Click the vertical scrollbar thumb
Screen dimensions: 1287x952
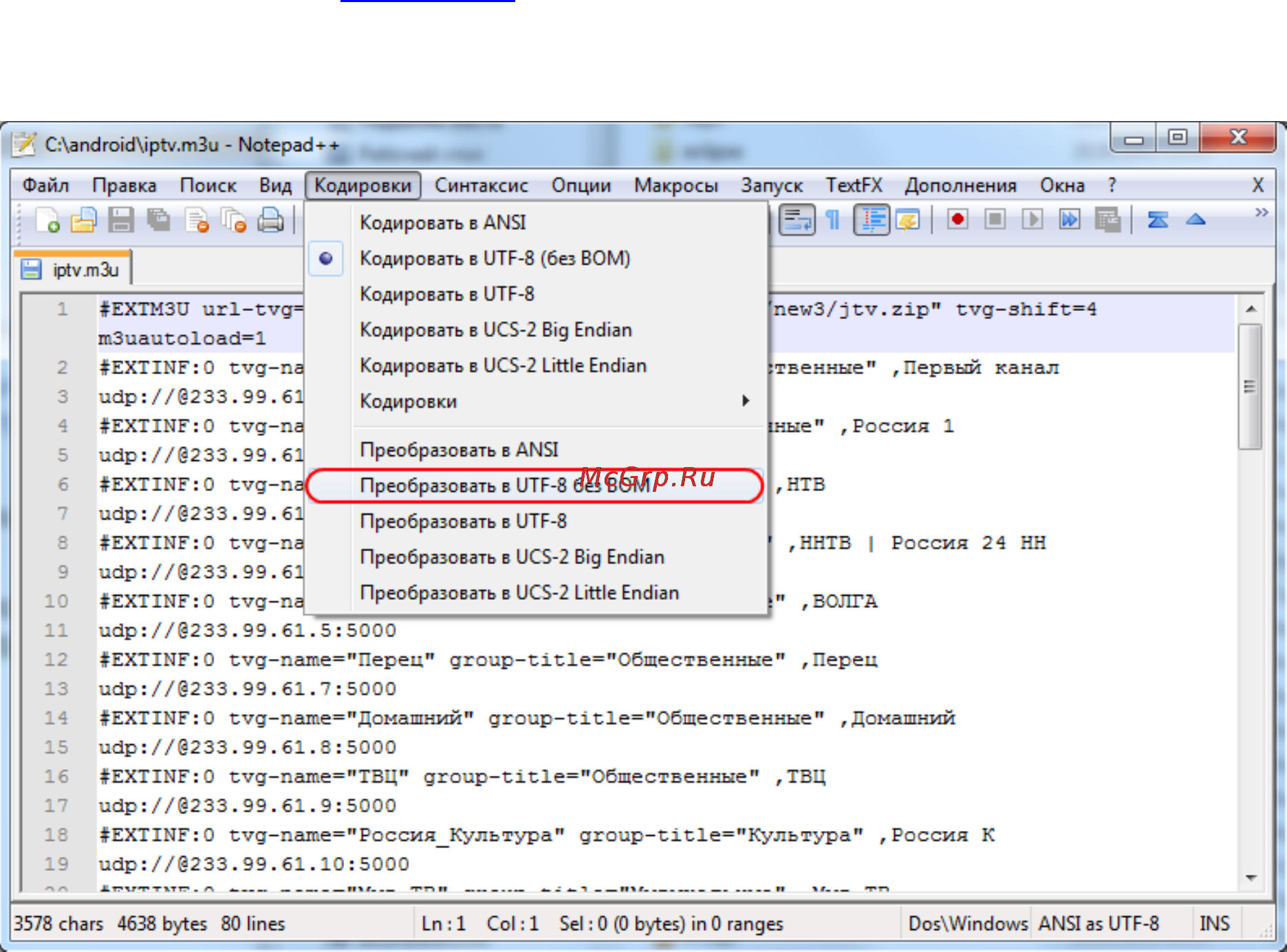click(x=1251, y=387)
